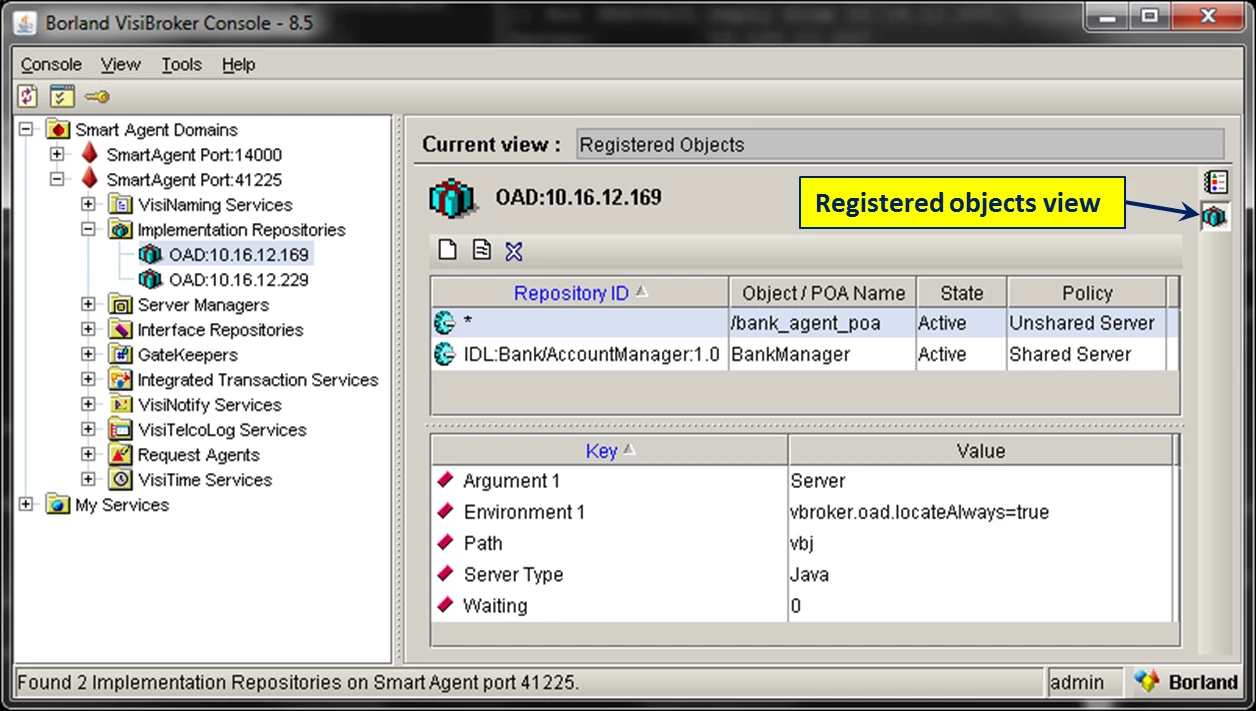Image resolution: width=1256 pixels, height=711 pixels.
Task: Open the View menu
Action: pos(121,64)
